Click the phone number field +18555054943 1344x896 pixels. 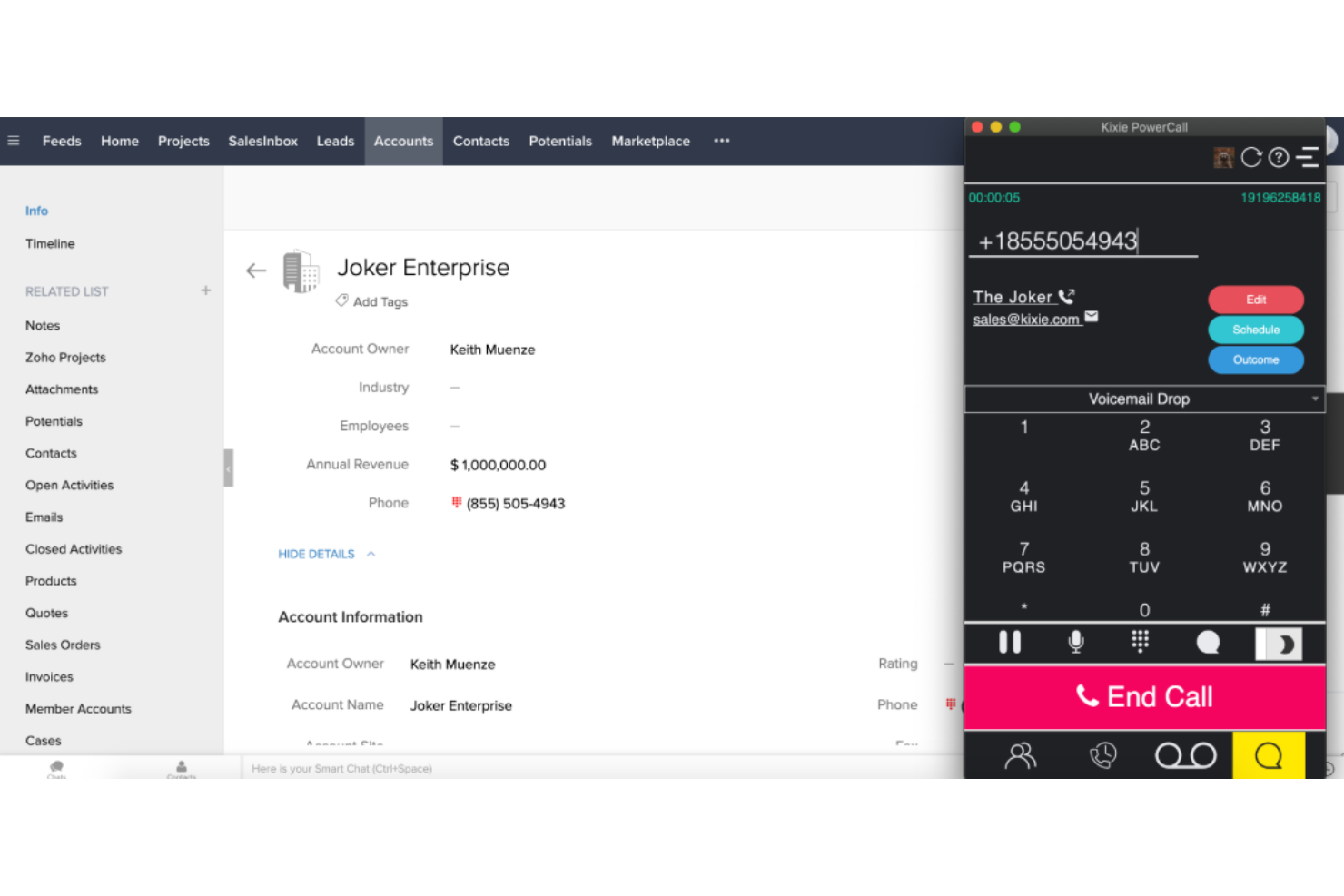pyautogui.click(x=1082, y=241)
